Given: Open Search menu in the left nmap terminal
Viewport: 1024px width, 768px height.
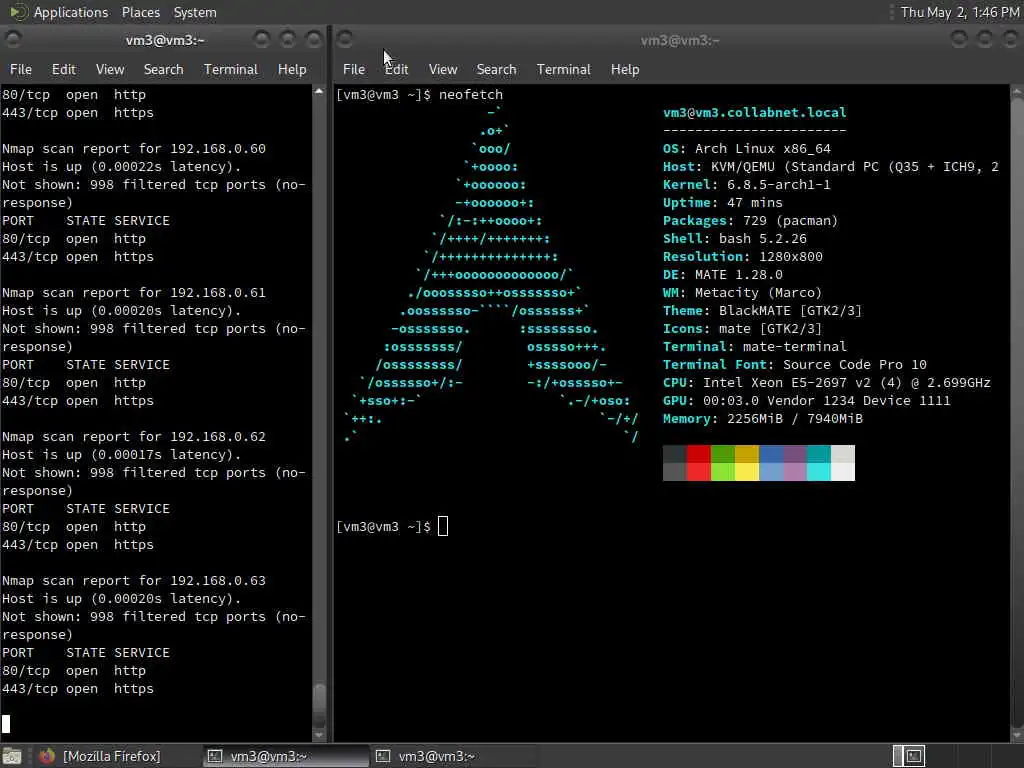Looking at the screenshot, I should [x=163, y=69].
